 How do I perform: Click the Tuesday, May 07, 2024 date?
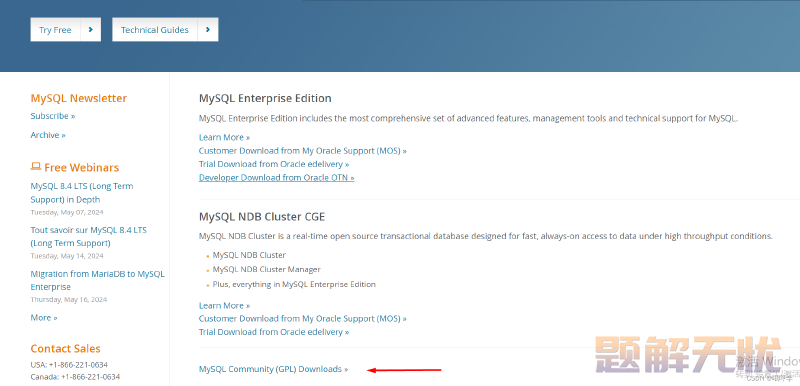coord(67,212)
